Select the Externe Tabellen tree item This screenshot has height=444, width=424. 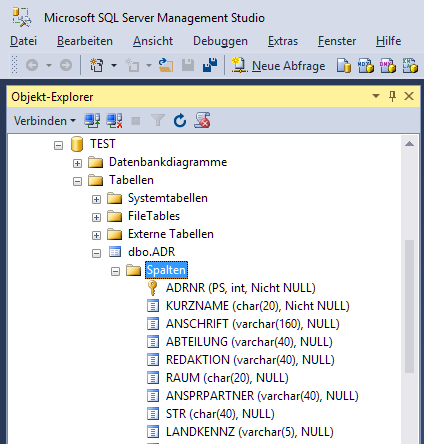(x=171, y=234)
